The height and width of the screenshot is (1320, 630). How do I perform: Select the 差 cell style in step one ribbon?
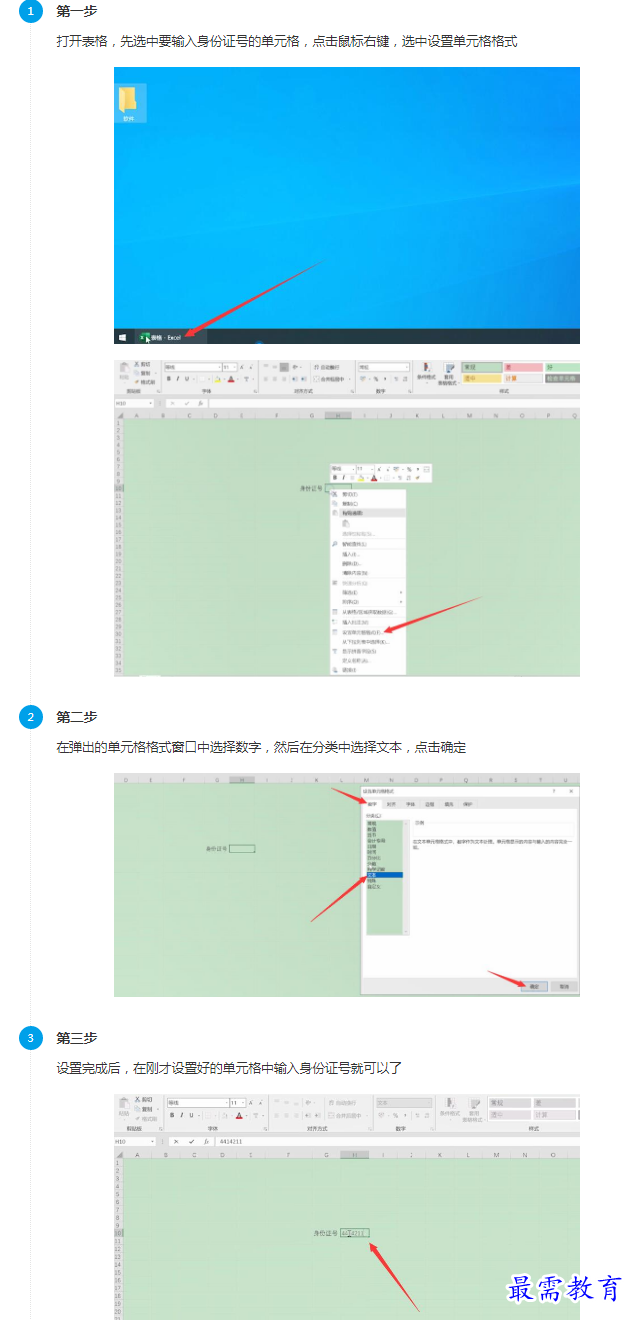[523, 367]
